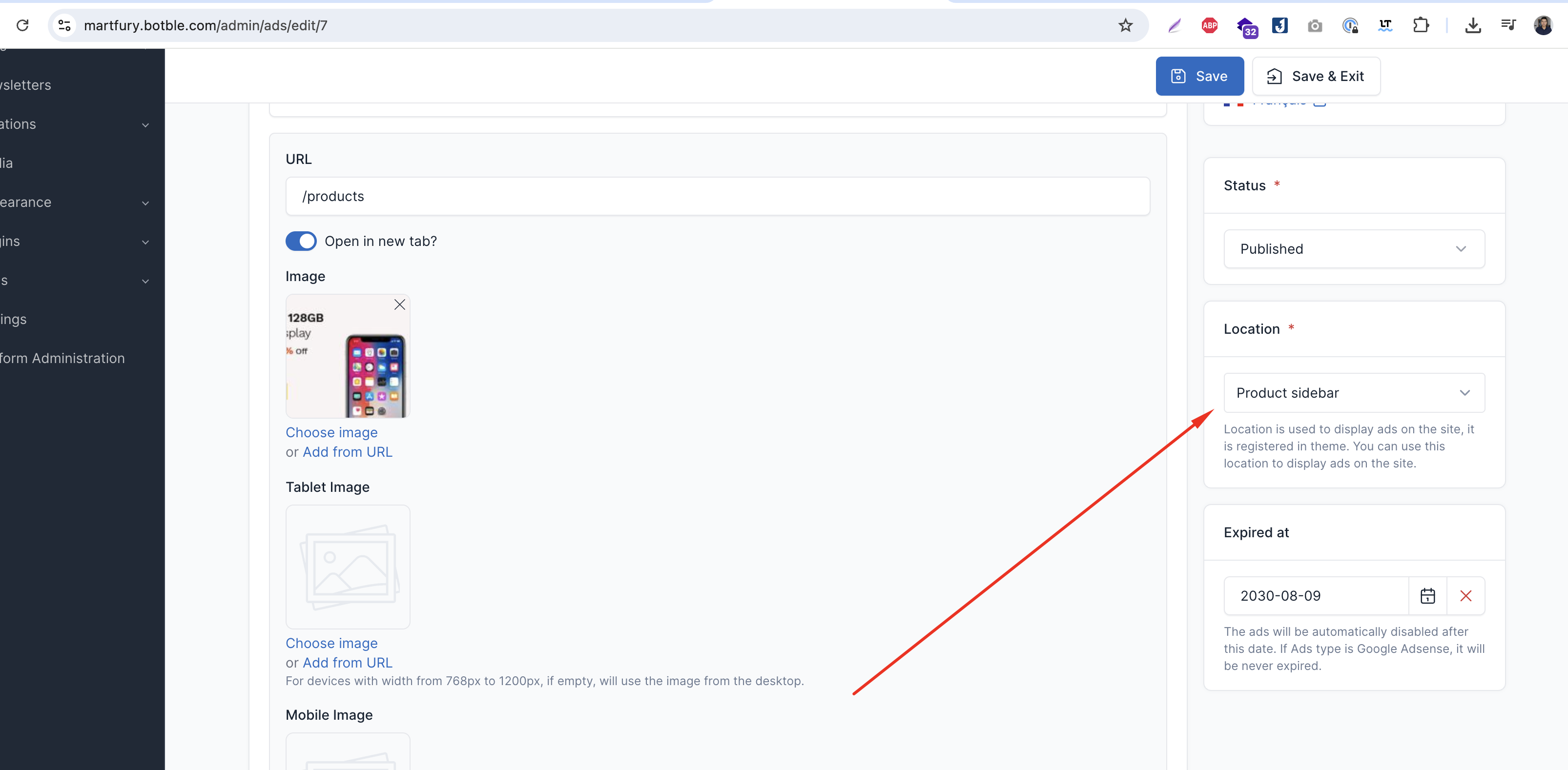Open the media playlist control icon

tap(1508, 25)
